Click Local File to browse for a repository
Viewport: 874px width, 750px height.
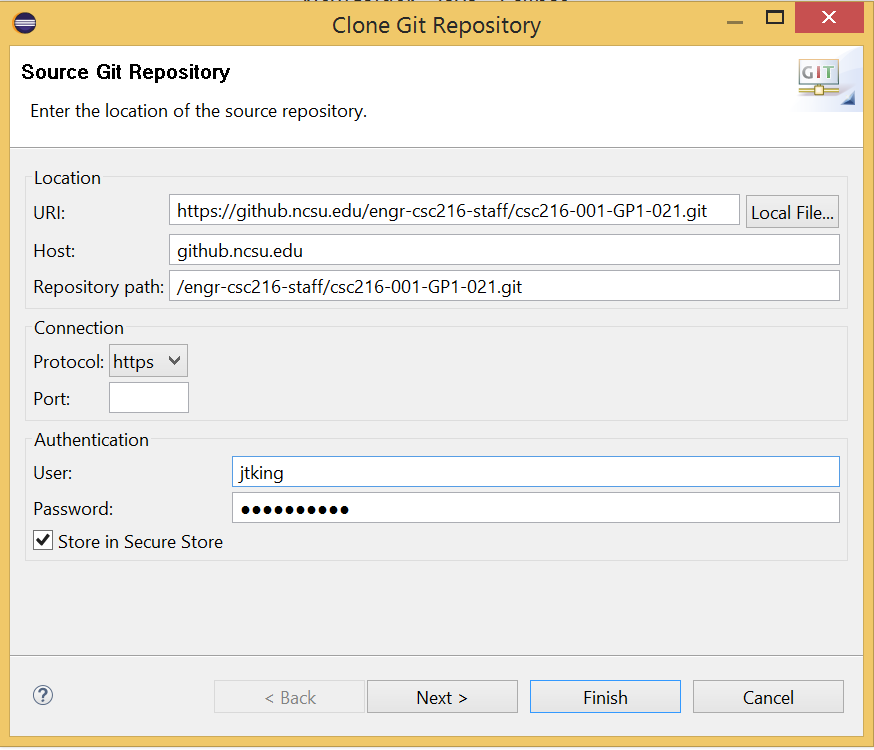(x=792, y=211)
